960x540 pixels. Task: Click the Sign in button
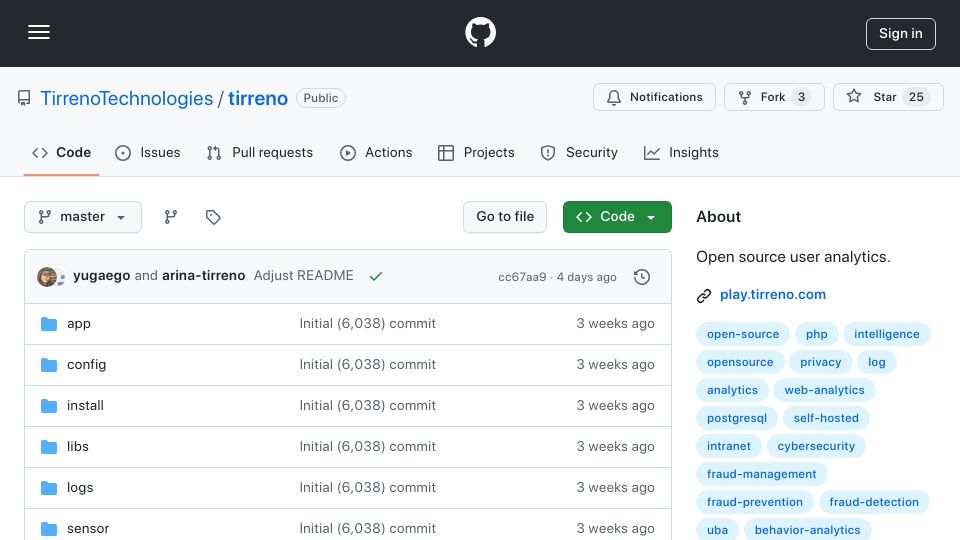tap(901, 34)
